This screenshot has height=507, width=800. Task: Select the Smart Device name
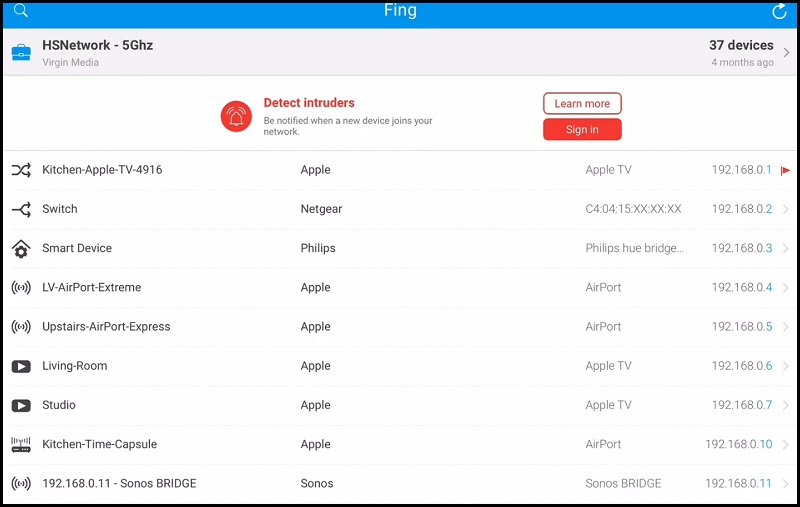click(x=77, y=248)
